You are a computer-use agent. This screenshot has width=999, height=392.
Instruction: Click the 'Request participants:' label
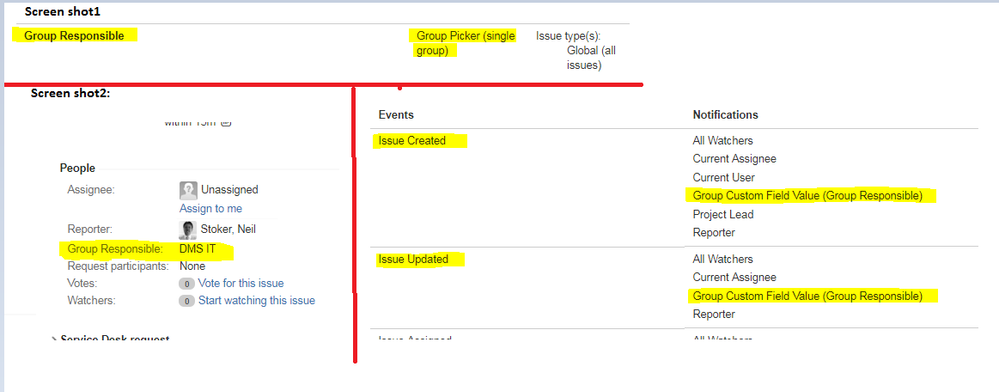pos(118,266)
